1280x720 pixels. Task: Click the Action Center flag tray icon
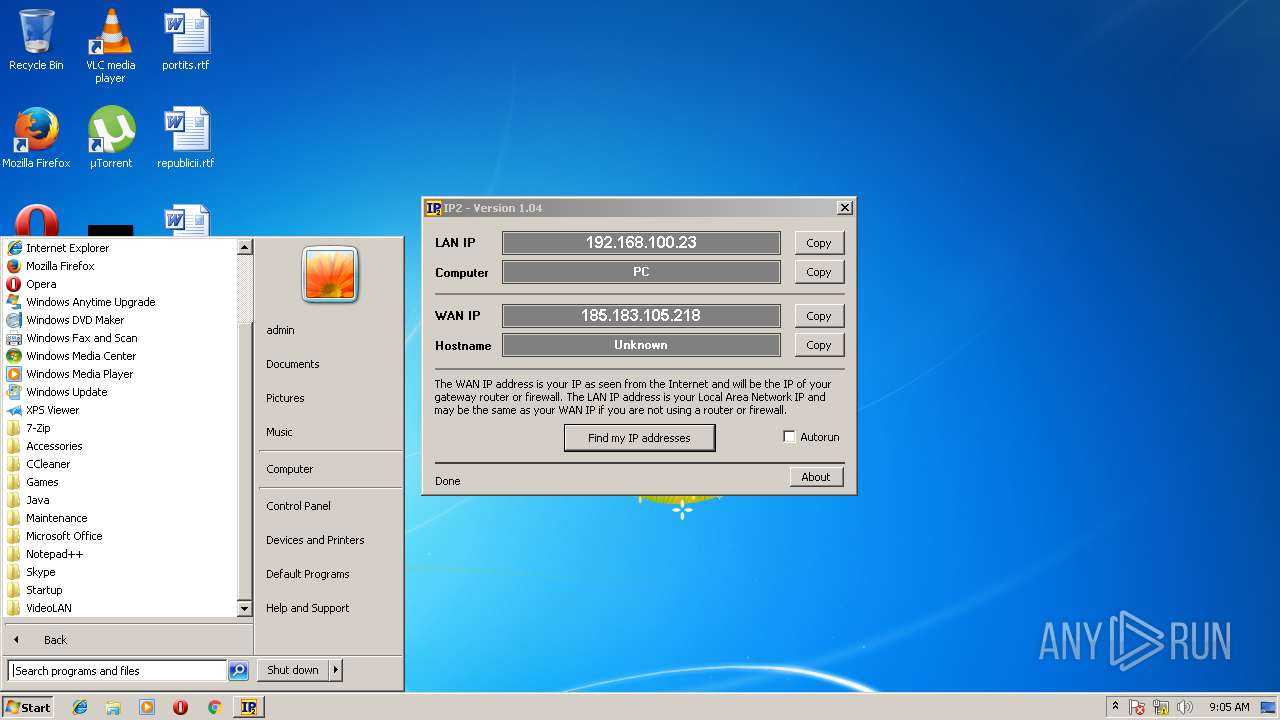coord(1137,707)
